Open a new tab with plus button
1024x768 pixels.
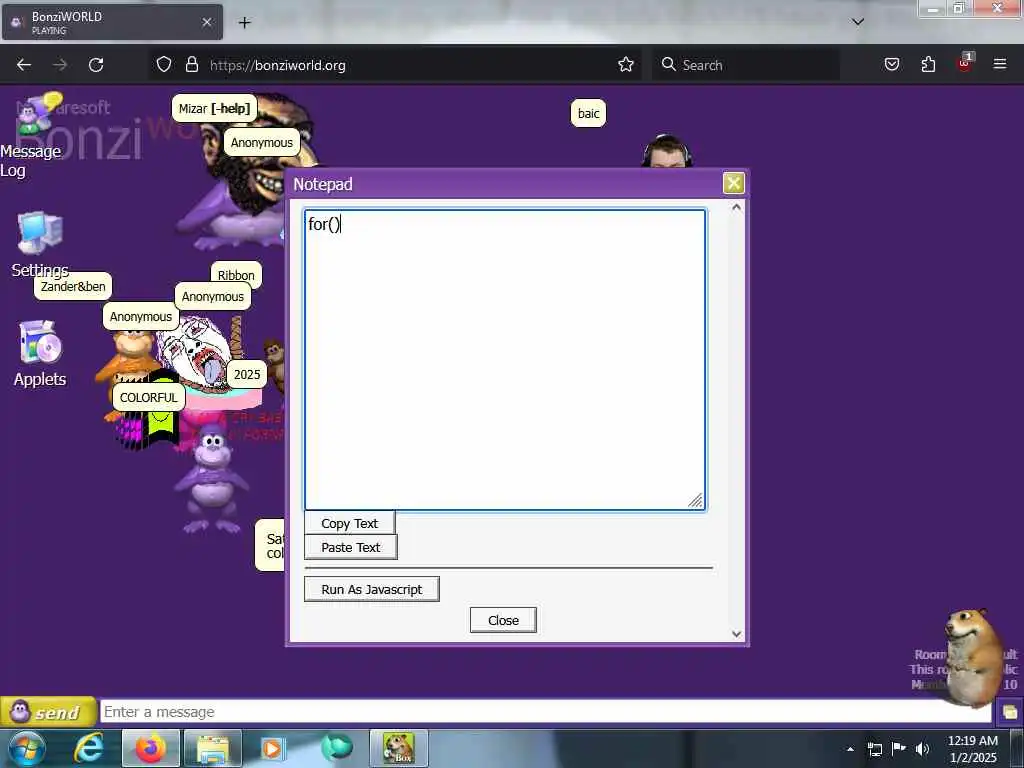pos(244,23)
